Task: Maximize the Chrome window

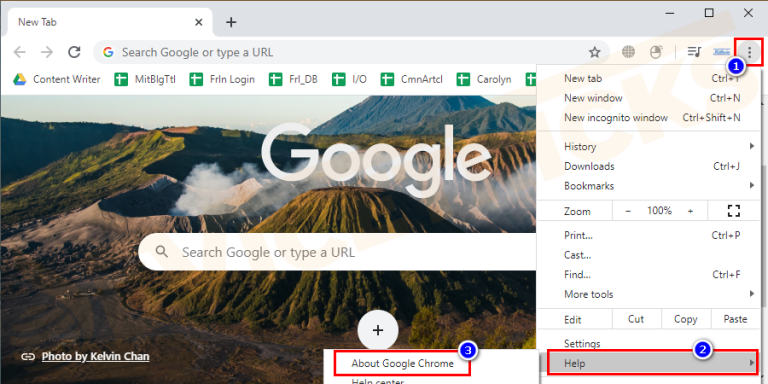Action: tap(709, 13)
